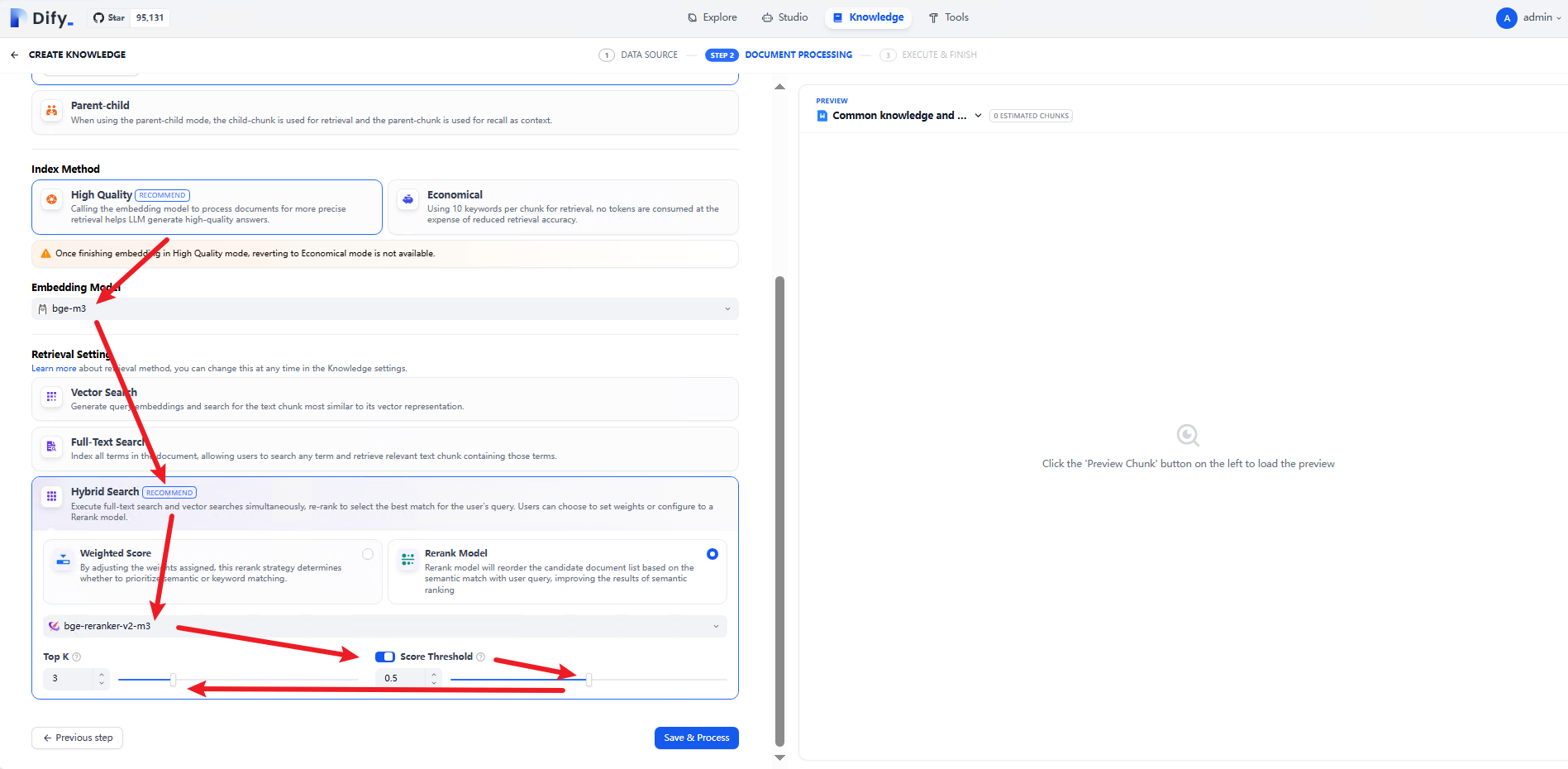Open the bge-reranker-v2-m3 rerank model dropdown
The width and height of the screenshot is (1568, 769).
pos(385,626)
